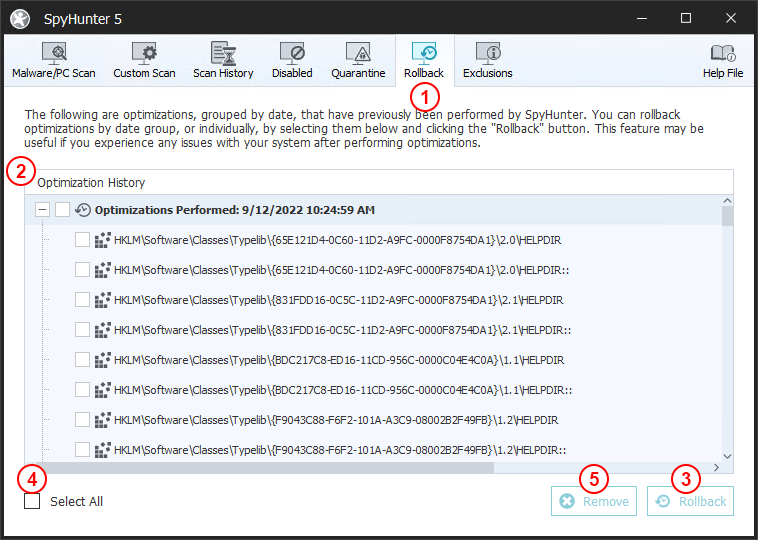Toggle the Select All checkbox

click(x=33, y=501)
